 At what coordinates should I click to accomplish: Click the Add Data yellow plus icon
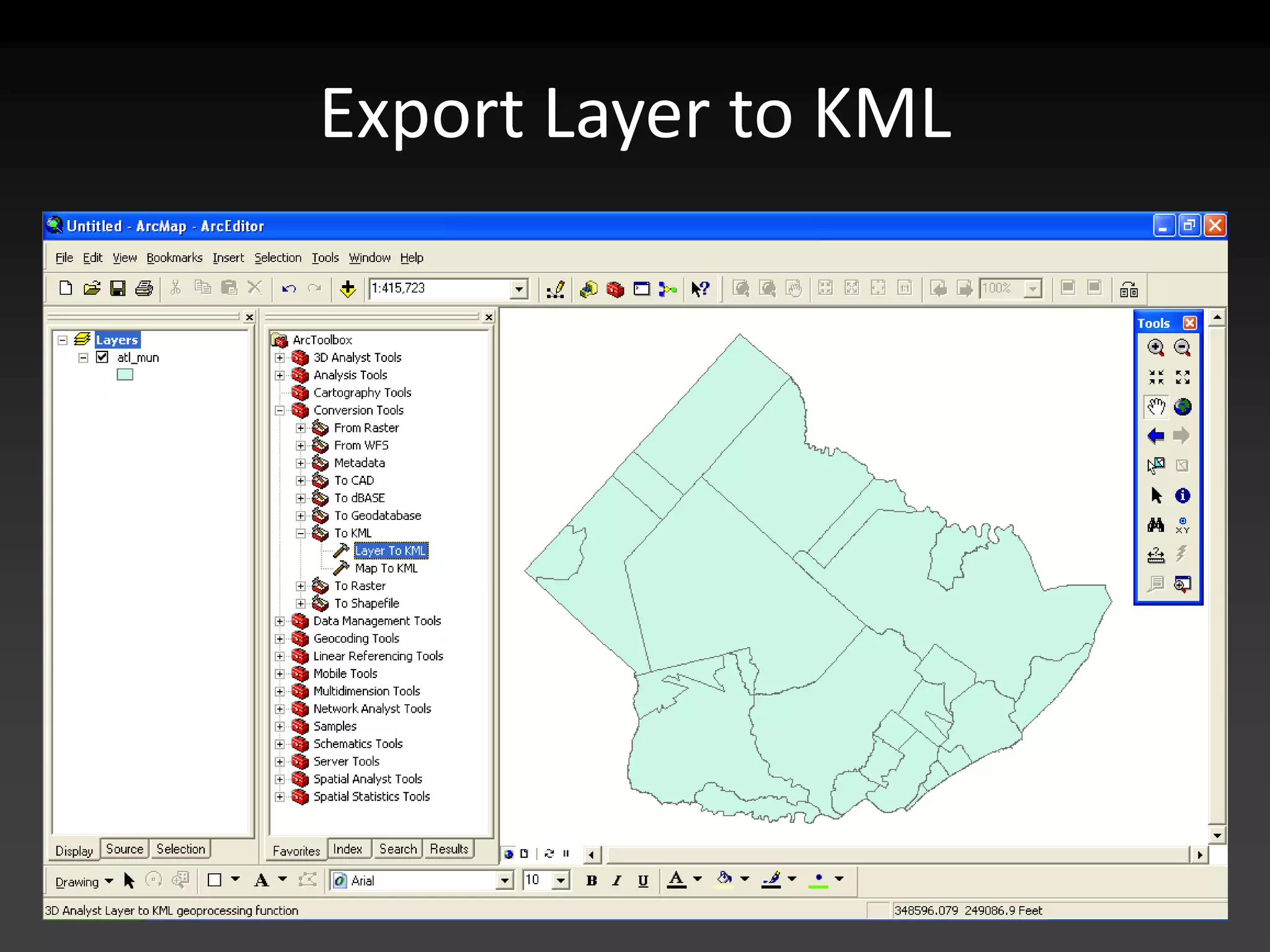348,288
